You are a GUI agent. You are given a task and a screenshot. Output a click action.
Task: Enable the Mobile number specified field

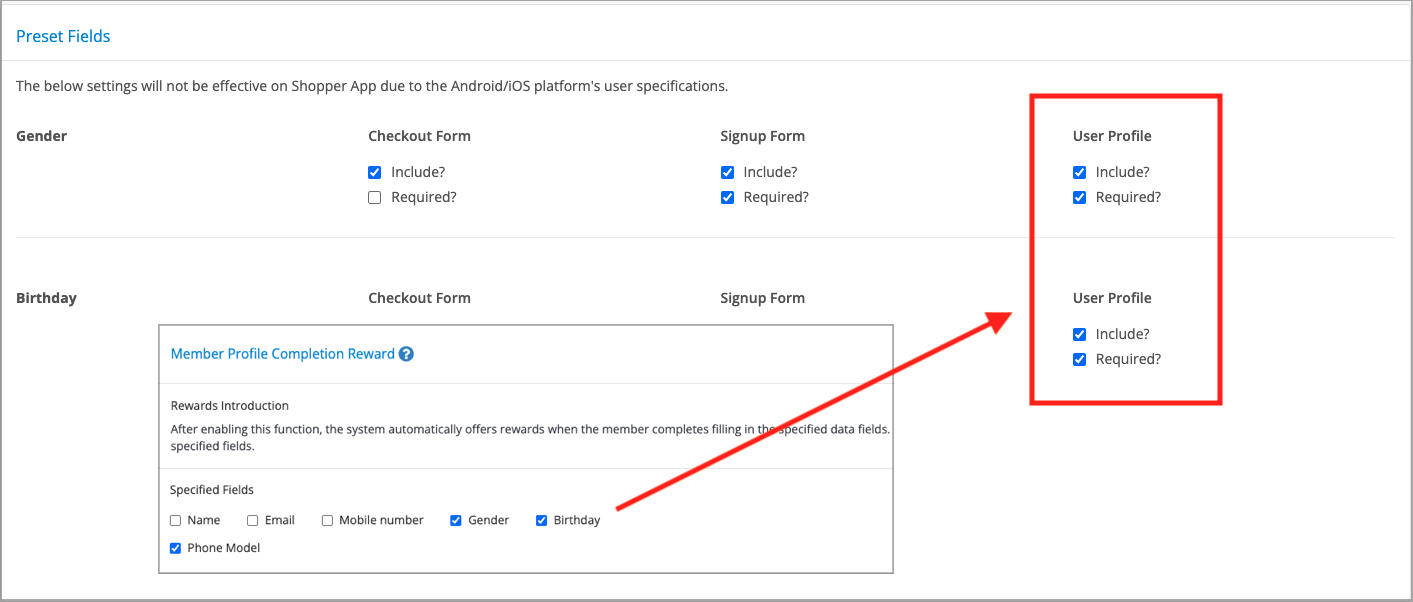tap(327, 520)
